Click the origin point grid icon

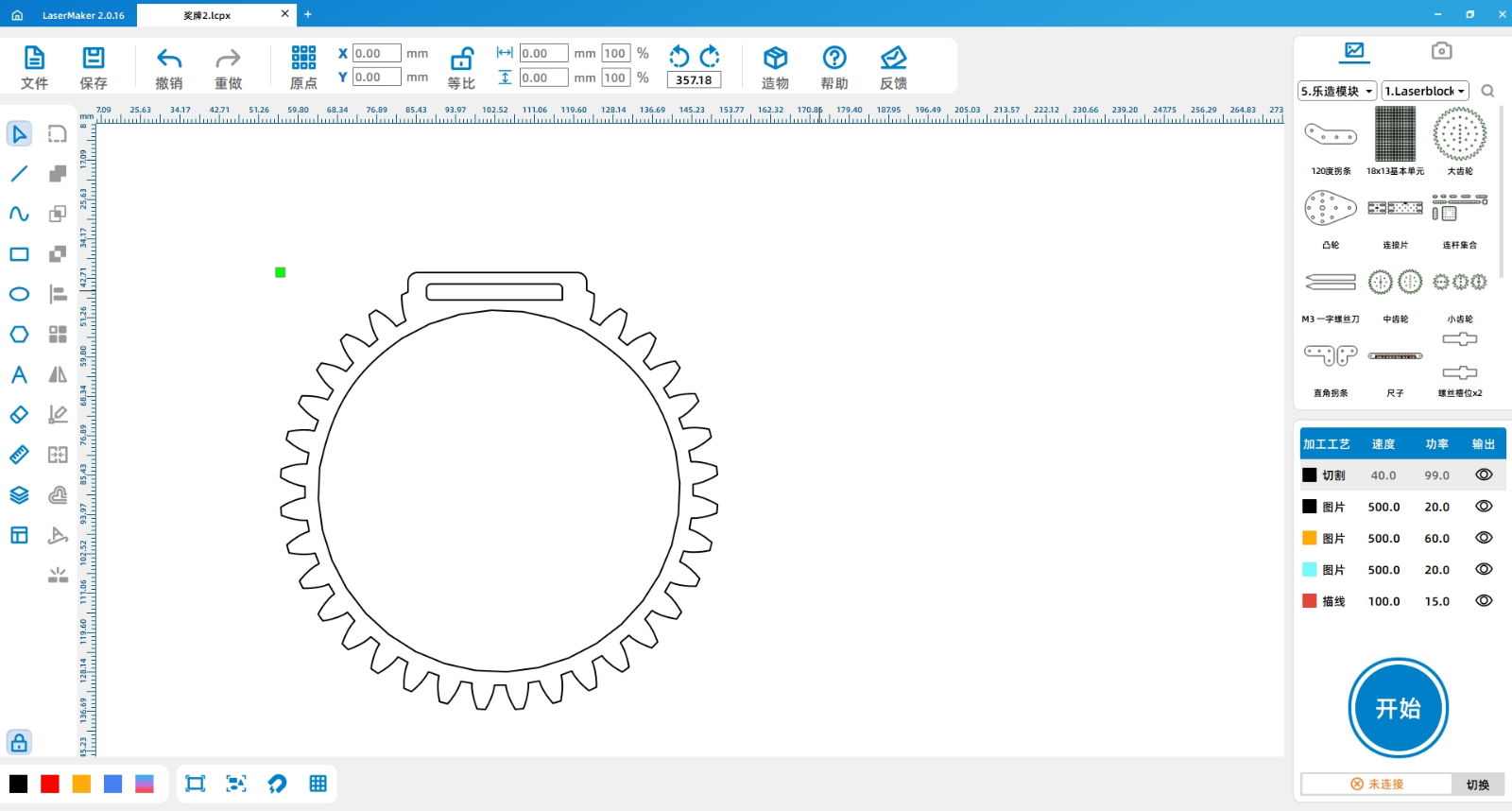(x=303, y=58)
